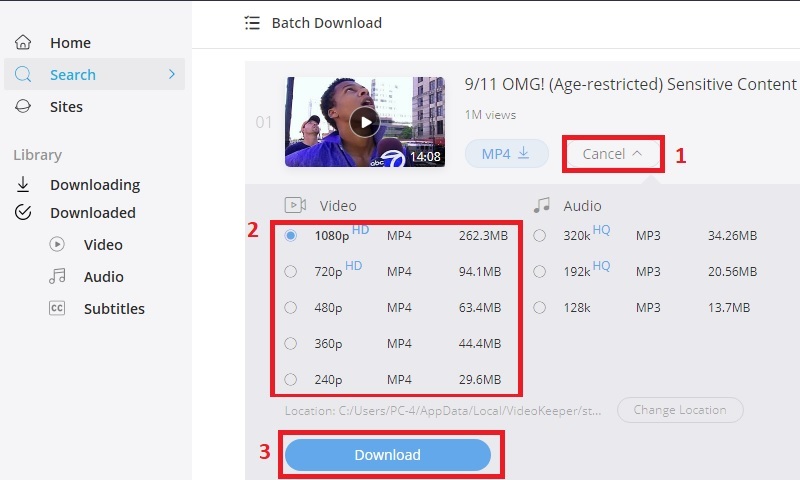Click the Search magnifier icon

tap(23, 74)
